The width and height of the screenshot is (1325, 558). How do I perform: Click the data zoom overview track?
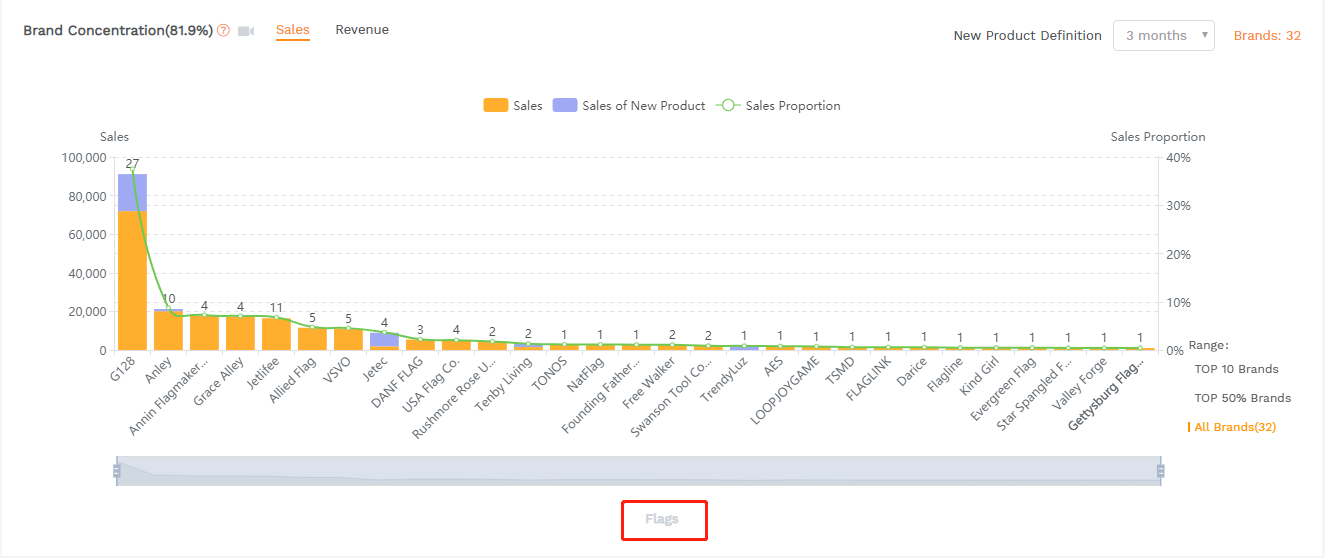tap(640, 471)
